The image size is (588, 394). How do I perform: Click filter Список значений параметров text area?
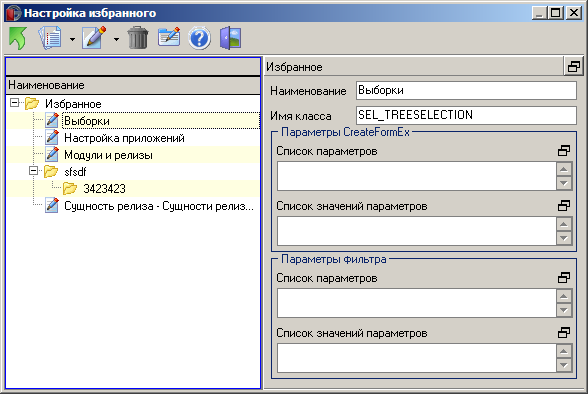tap(416, 358)
